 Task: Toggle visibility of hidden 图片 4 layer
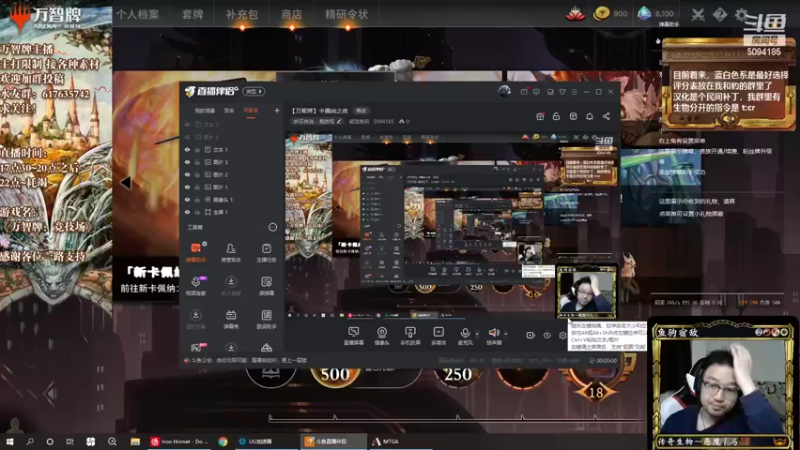tap(187, 137)
